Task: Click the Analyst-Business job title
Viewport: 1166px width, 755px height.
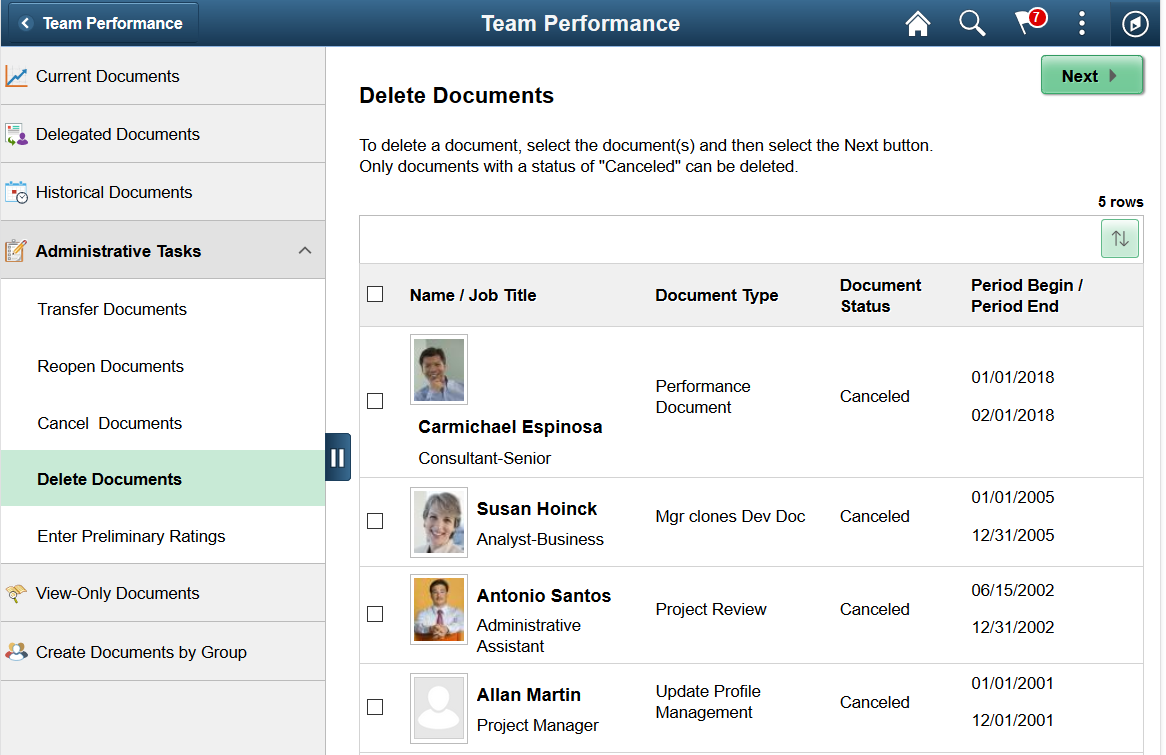Action: pos(540,539)
